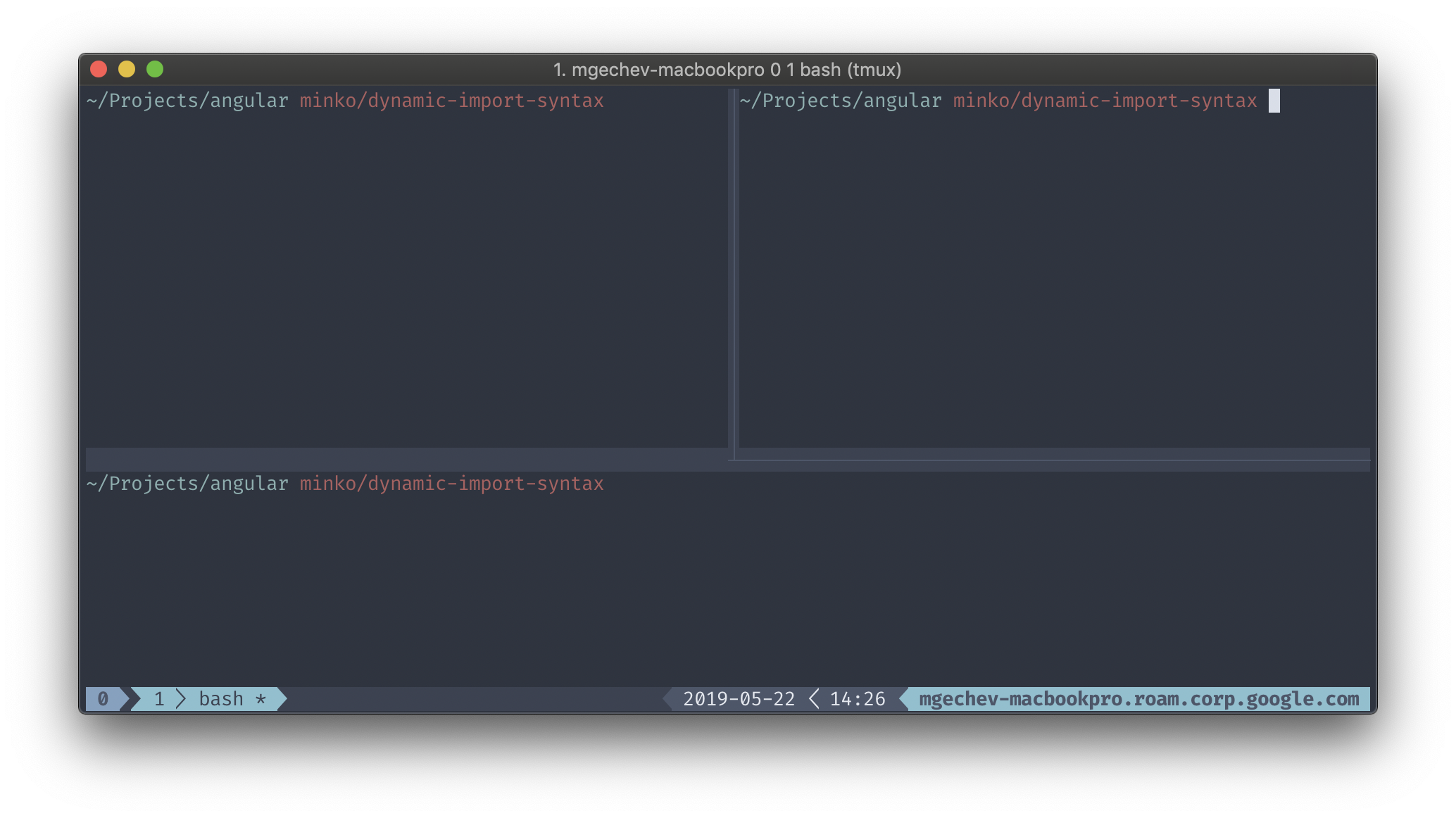Click the branch name in the right pane
Image resolution: width=1456 pixels, height=818 pixels.
1104,100
